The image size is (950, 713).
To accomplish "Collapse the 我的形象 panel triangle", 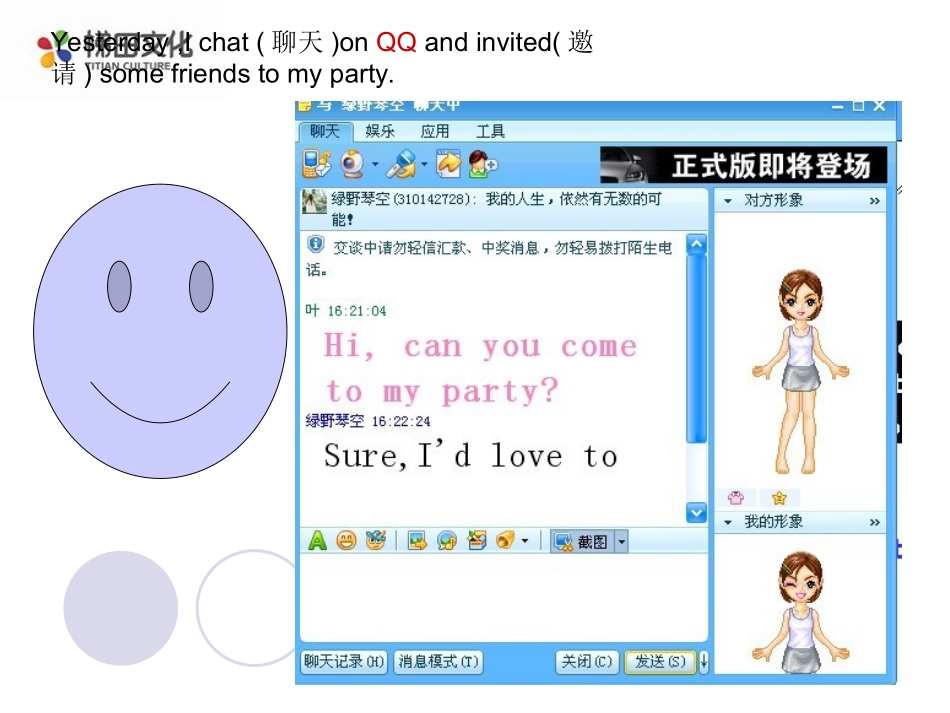I will pyautogui.click(x=728, y=522).
